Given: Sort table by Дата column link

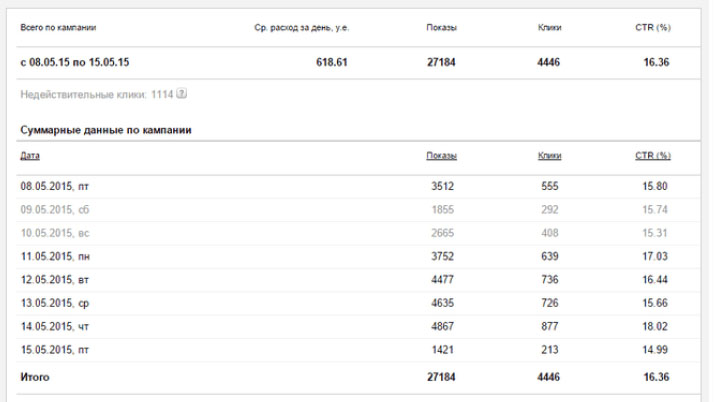Looking at the screenshot, I should (30, 156).
